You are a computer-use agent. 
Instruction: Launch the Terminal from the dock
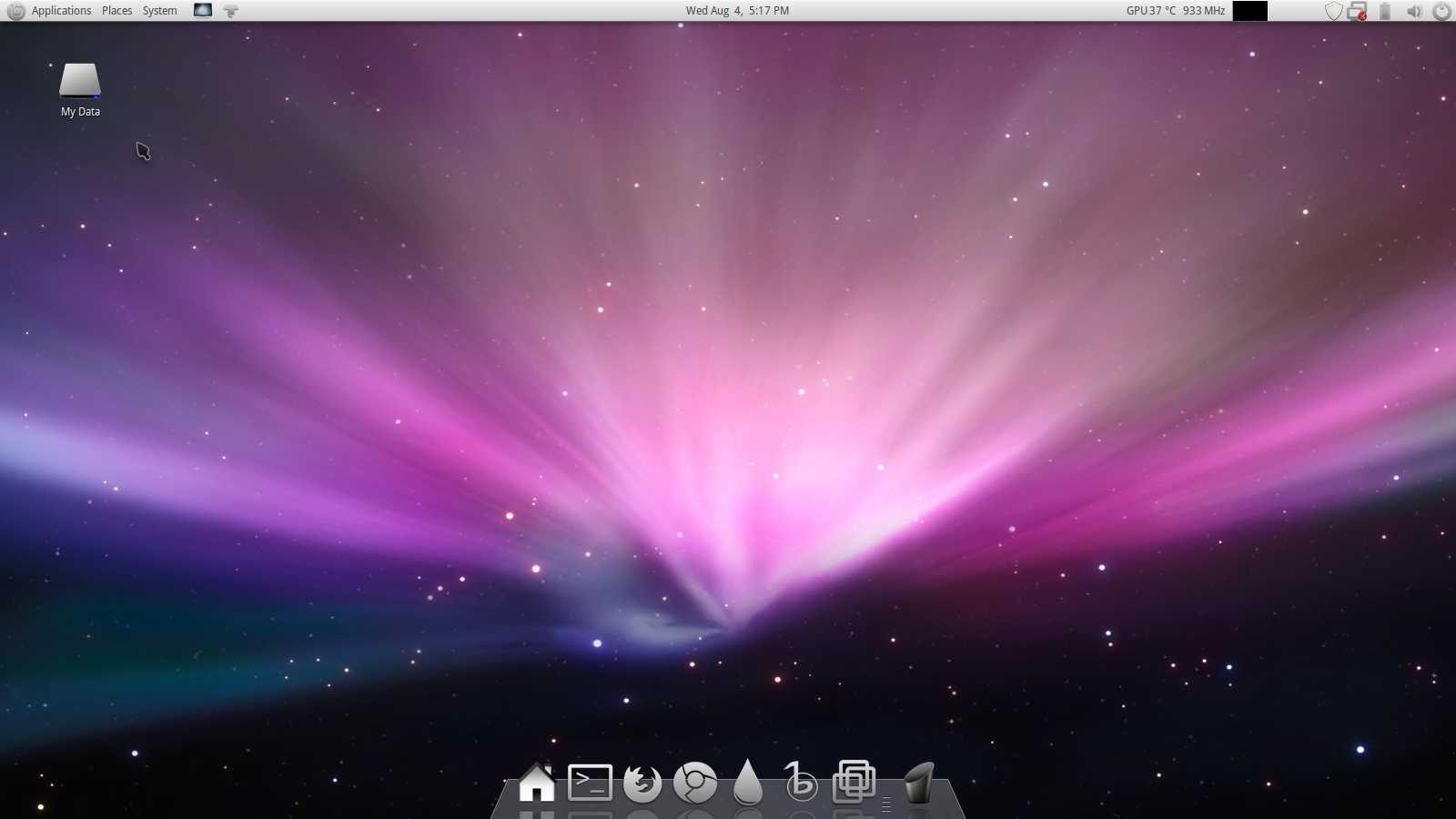[x=590, y=783]
